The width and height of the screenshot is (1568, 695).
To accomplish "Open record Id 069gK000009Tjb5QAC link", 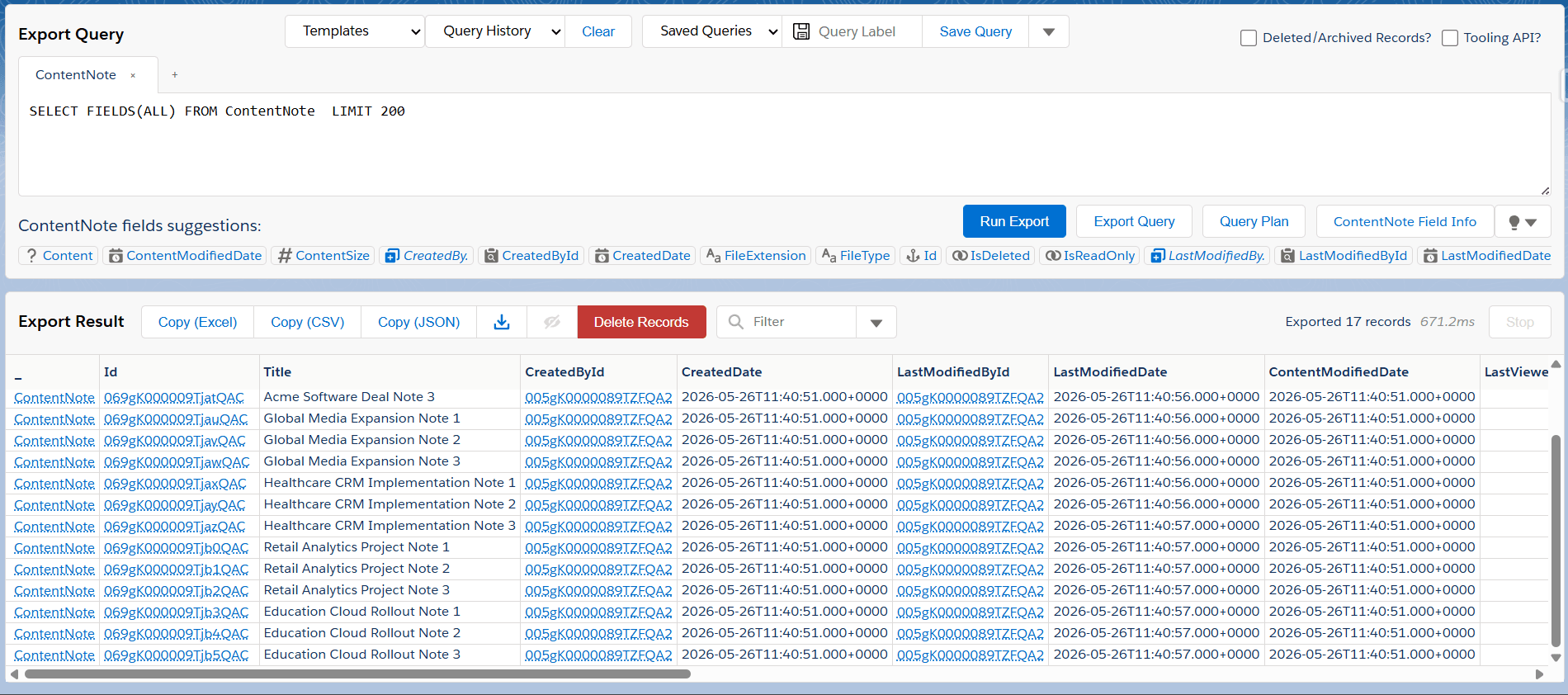I will tap(176, 655).
